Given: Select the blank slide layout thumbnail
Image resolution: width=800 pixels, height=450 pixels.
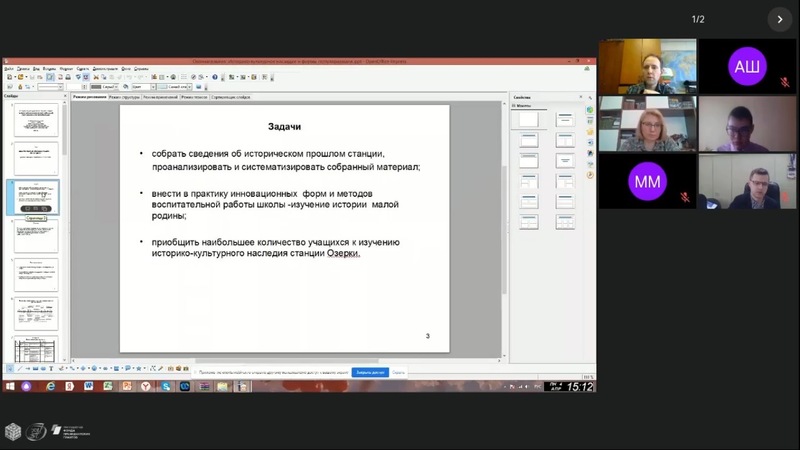Looking at the screenshot, I should pos(528,120).
